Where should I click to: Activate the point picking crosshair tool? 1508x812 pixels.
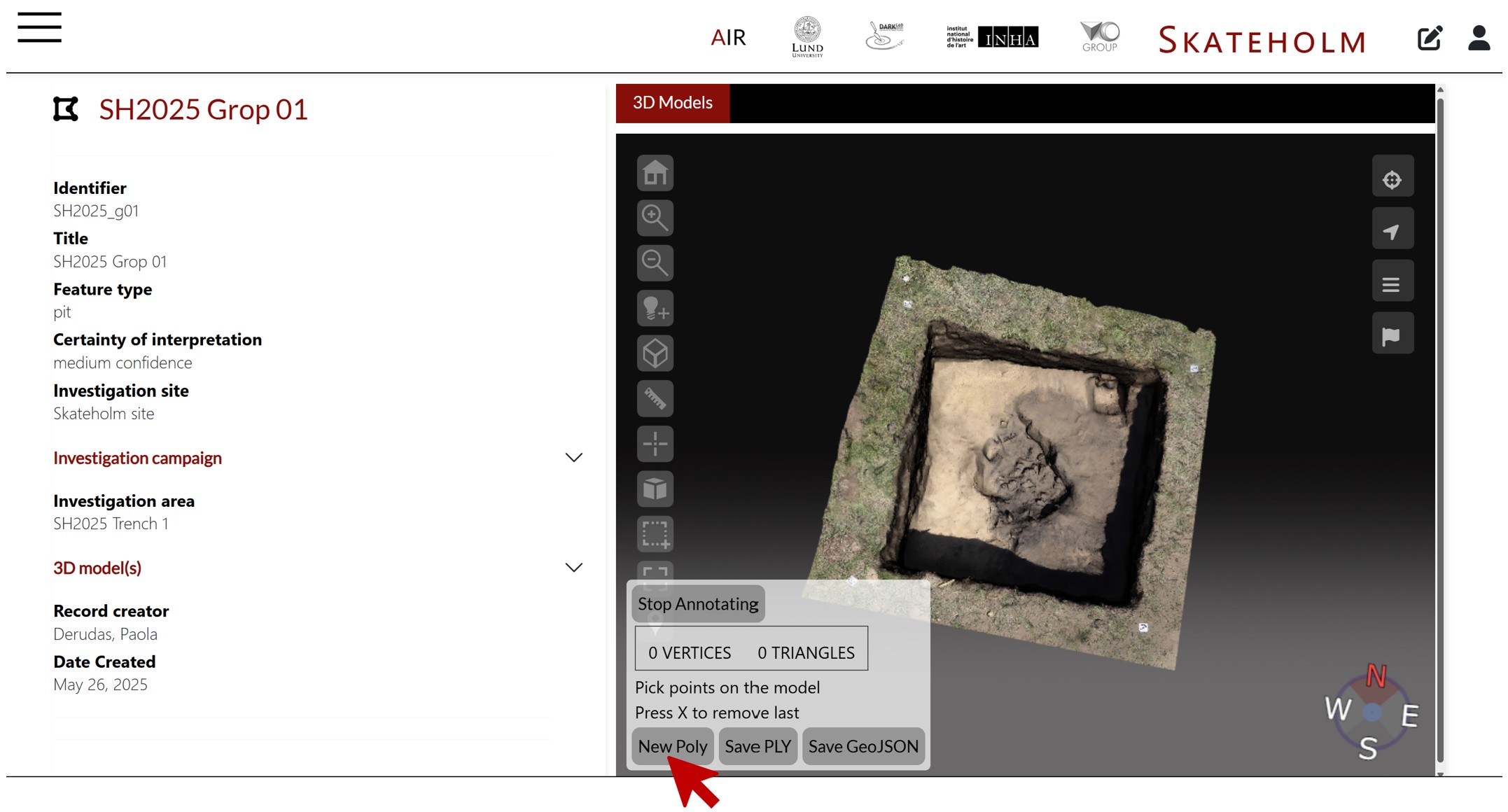[x=655, y=444]
